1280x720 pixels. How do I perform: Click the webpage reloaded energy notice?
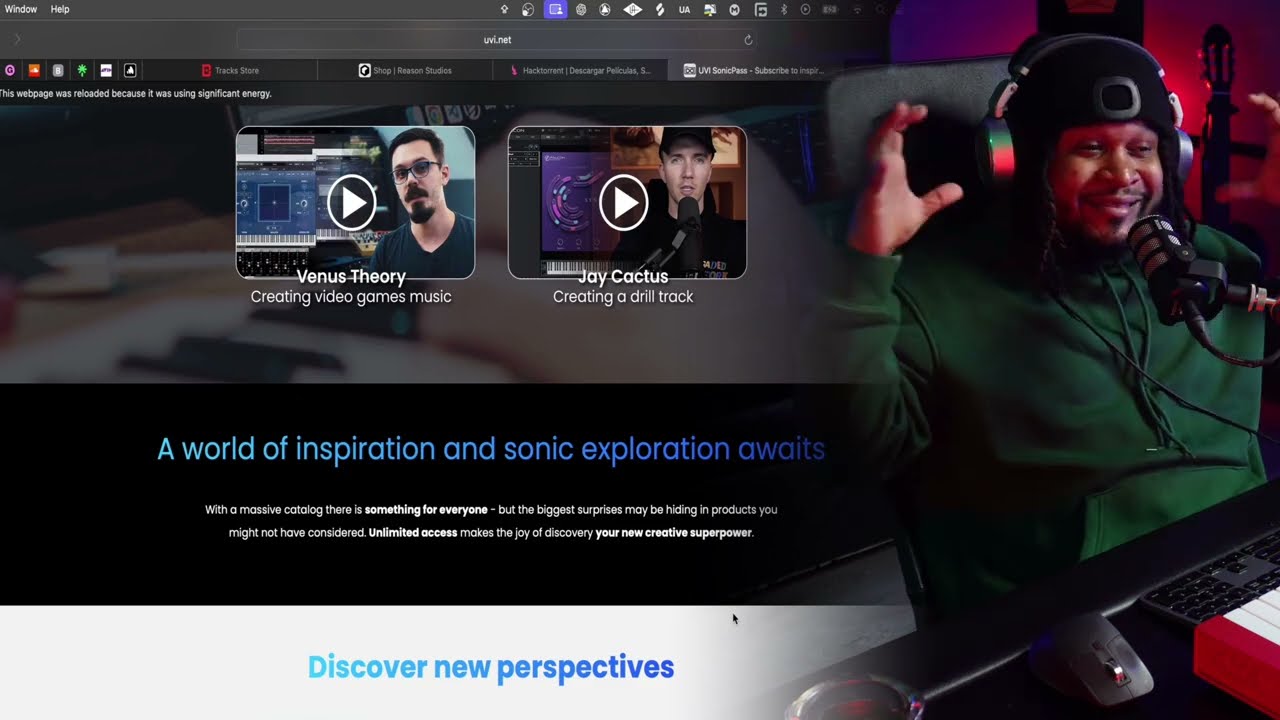click(136, 94)
